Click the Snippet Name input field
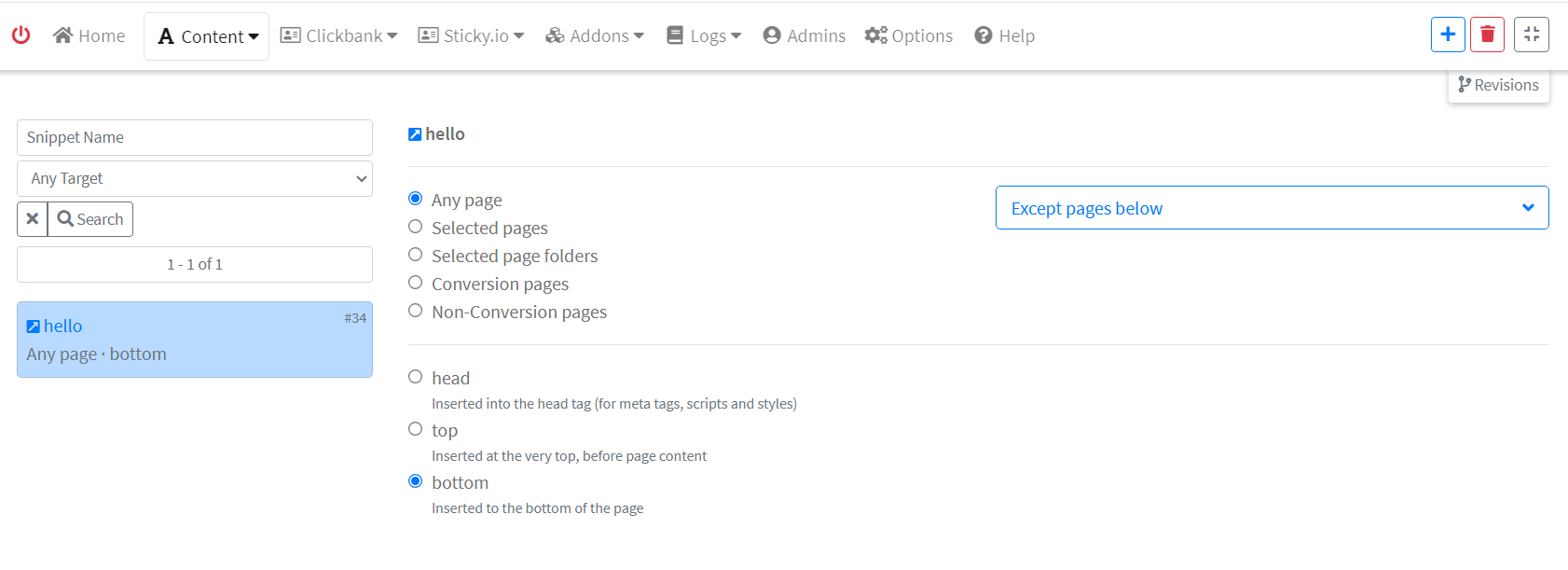Screen dimensions: 1568x570 click(x=195, y=137)
